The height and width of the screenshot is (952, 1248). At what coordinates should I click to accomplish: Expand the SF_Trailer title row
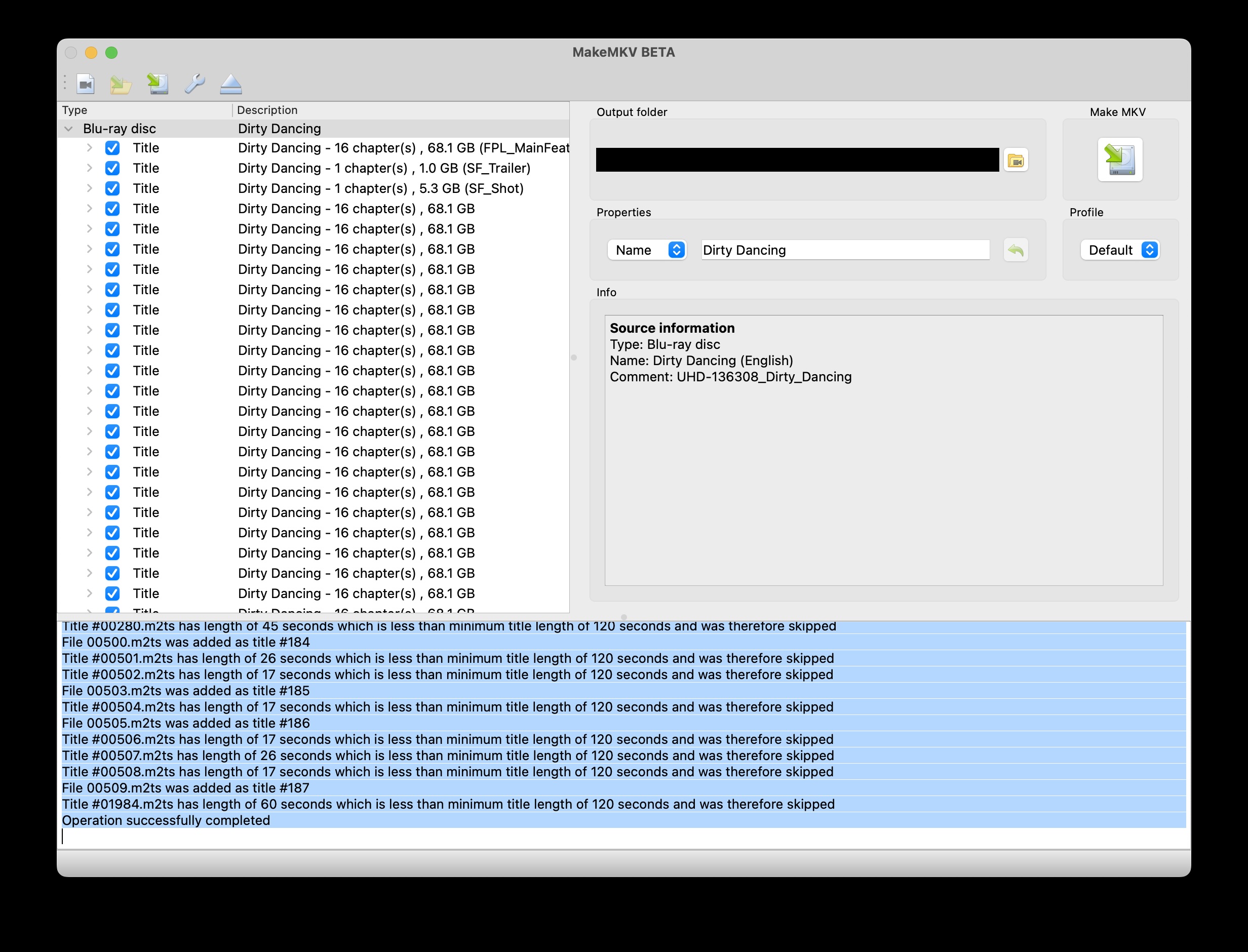(x=89, y=168)
